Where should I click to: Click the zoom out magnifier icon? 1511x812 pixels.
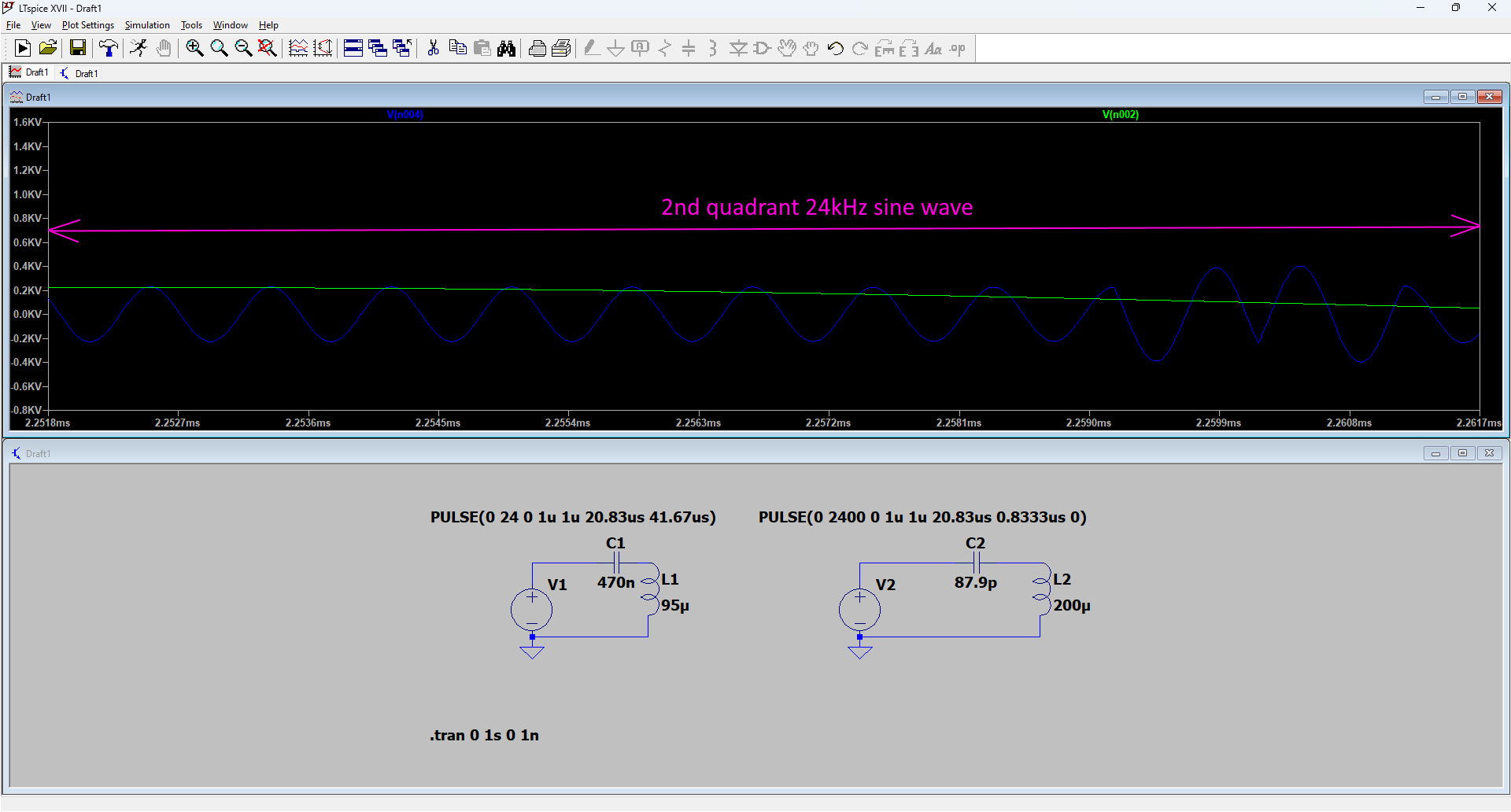pyautogui.click(x=243, y=49)
